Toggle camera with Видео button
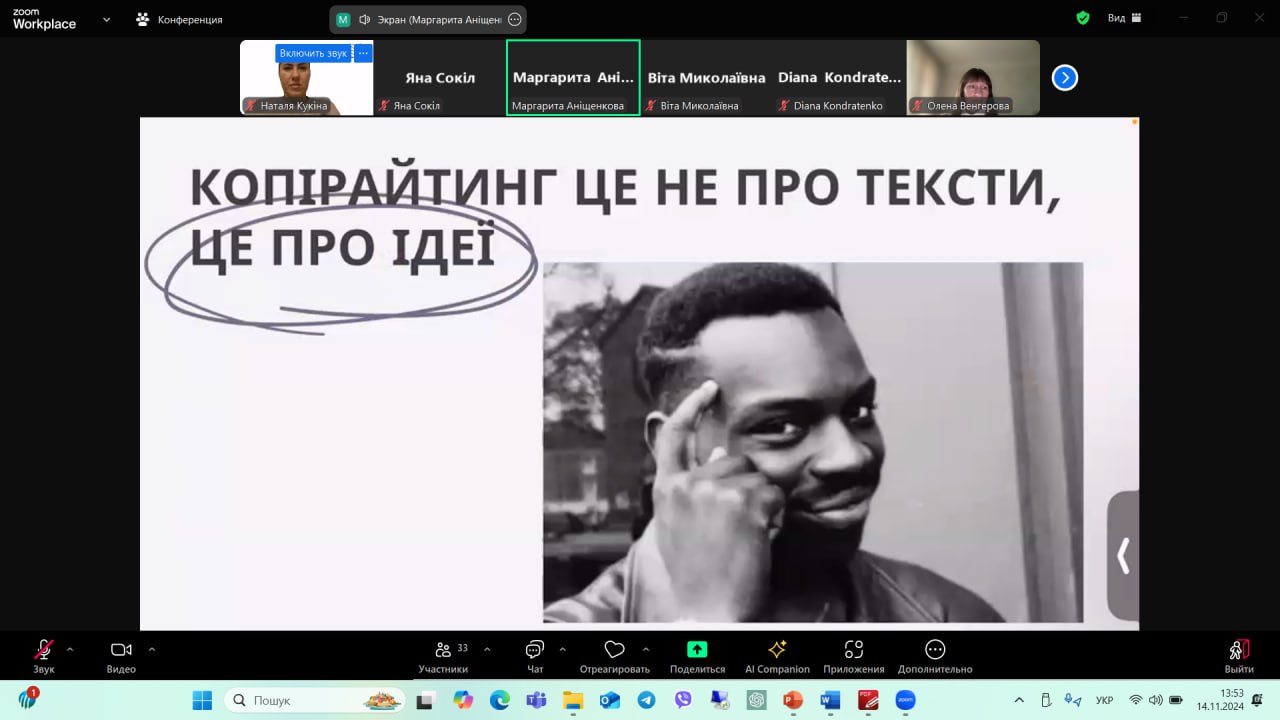The width and height of the screenshot is (1280, 720). point(121,650)
